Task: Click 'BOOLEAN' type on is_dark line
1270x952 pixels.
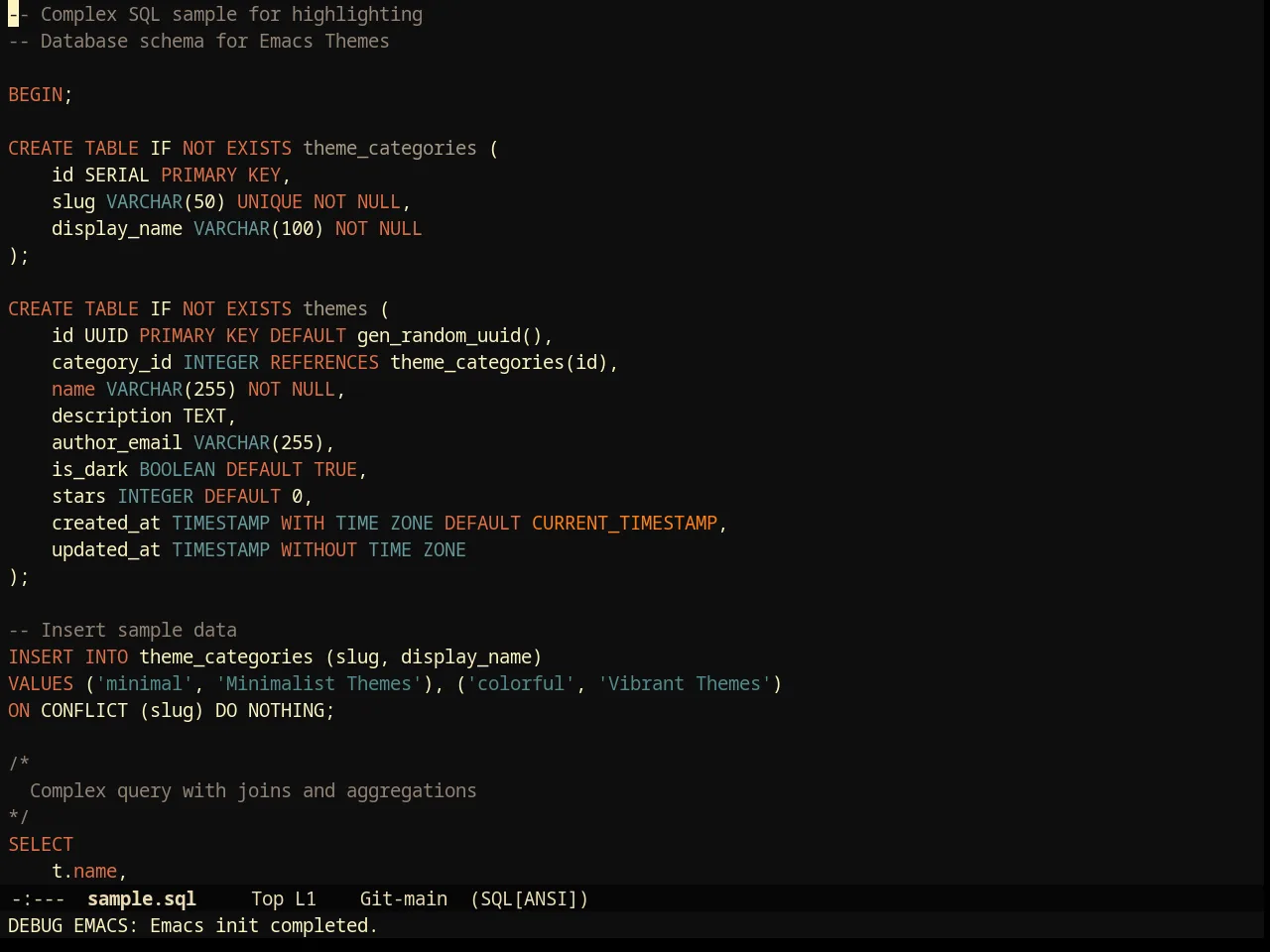Action: 177,469
